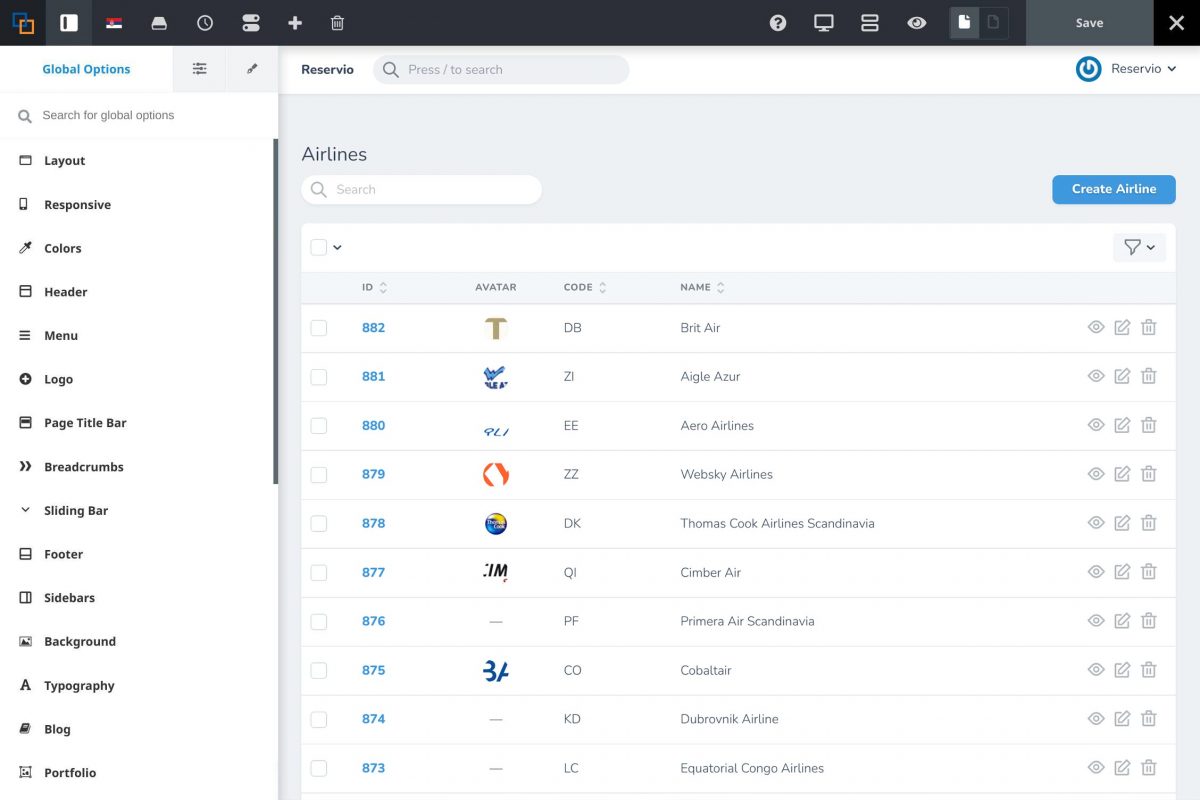Open the help question mark icon
This screenshot has height=800, width=1200.
[778, 23]
